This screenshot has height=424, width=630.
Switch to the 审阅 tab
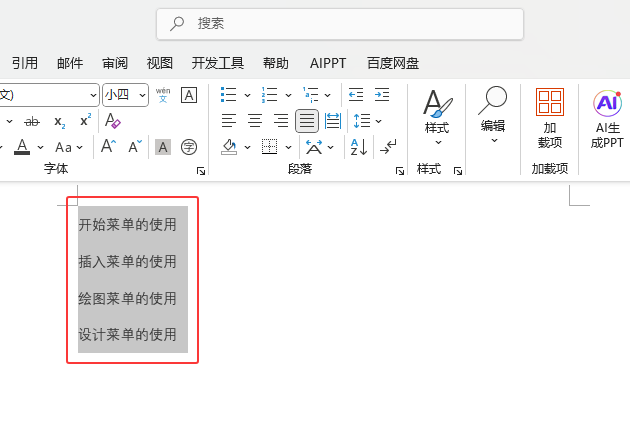tap(115, 63)
